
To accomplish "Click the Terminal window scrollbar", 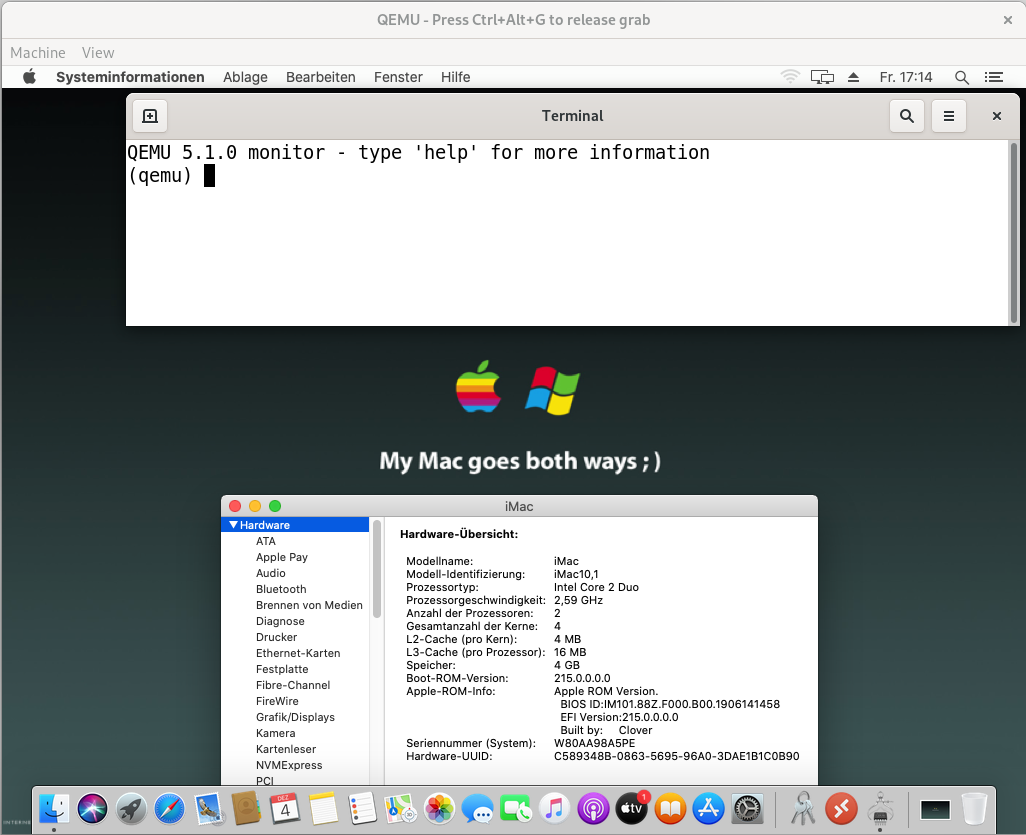I will [1014, 232].
